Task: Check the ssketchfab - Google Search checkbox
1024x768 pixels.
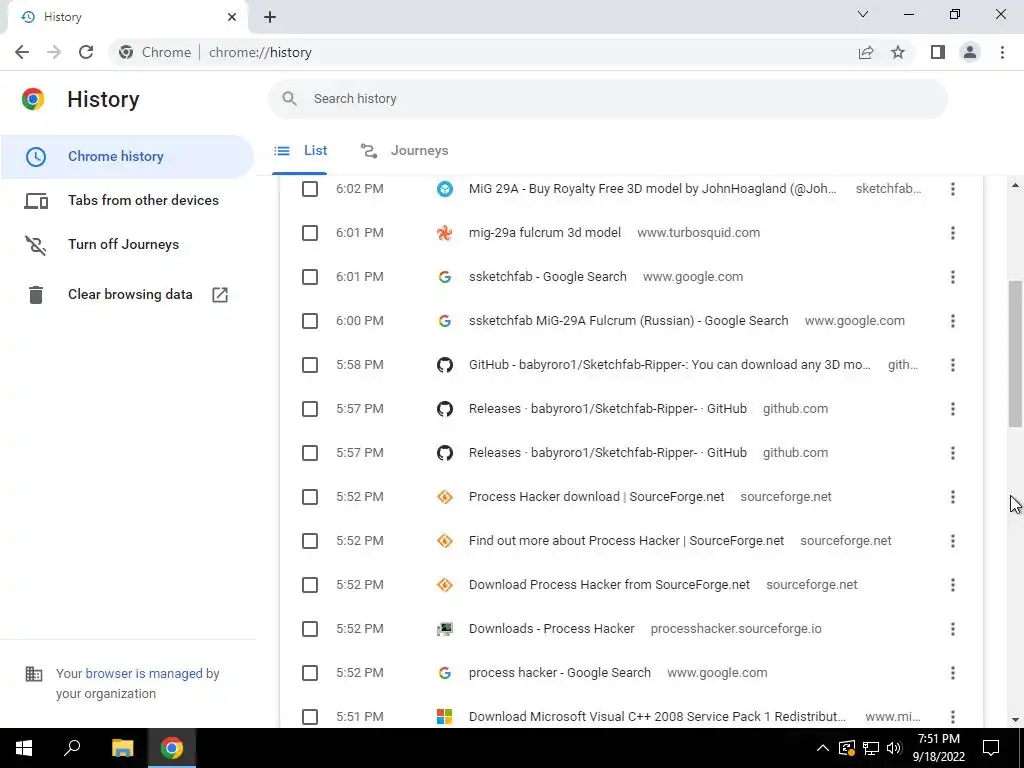Action: 310,277
